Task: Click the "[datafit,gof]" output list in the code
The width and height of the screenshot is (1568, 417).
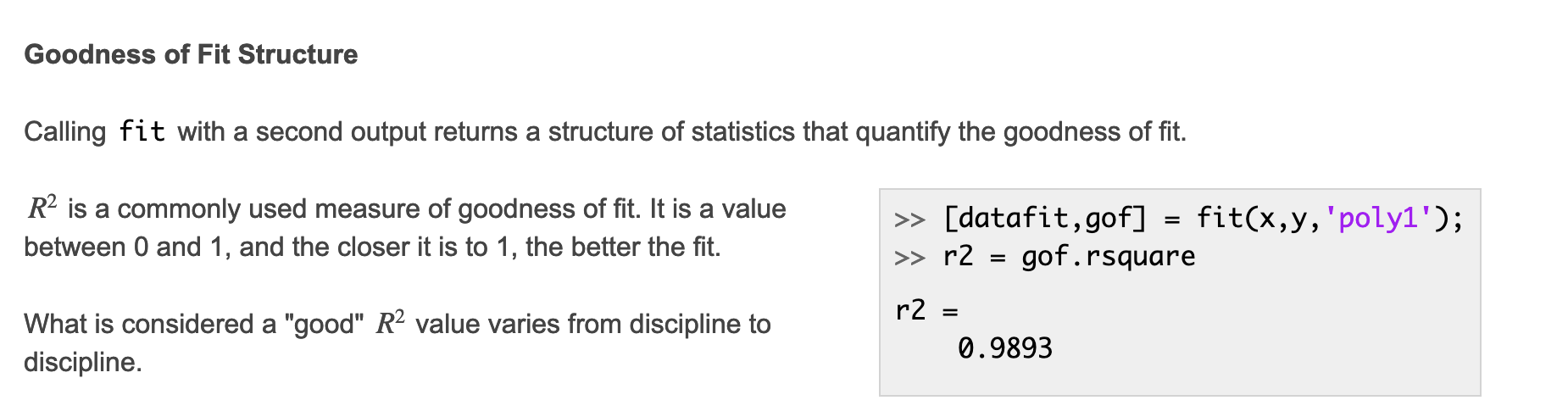Action: [1044, 219]
